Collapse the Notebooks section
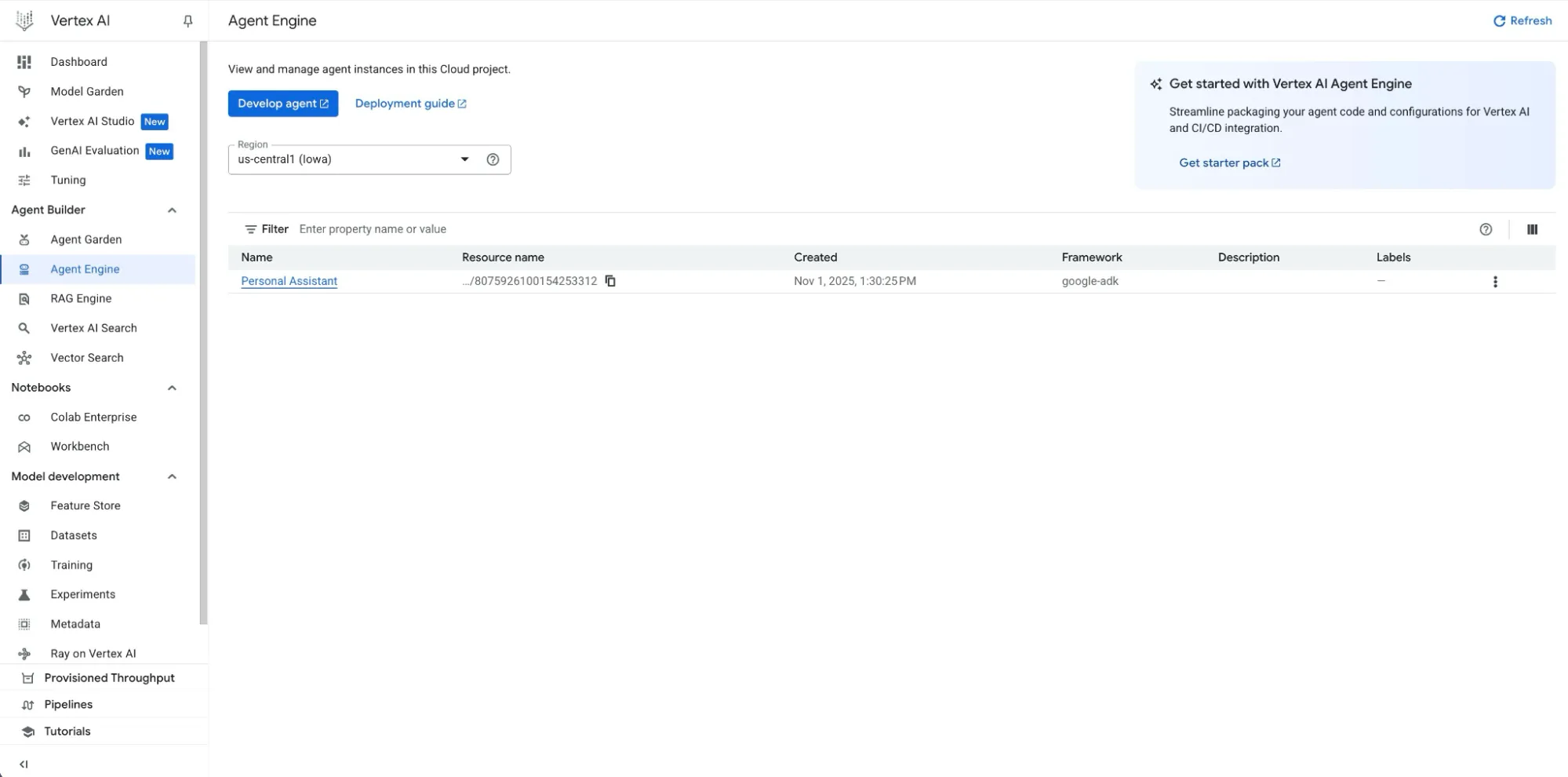 click(172, 387)
